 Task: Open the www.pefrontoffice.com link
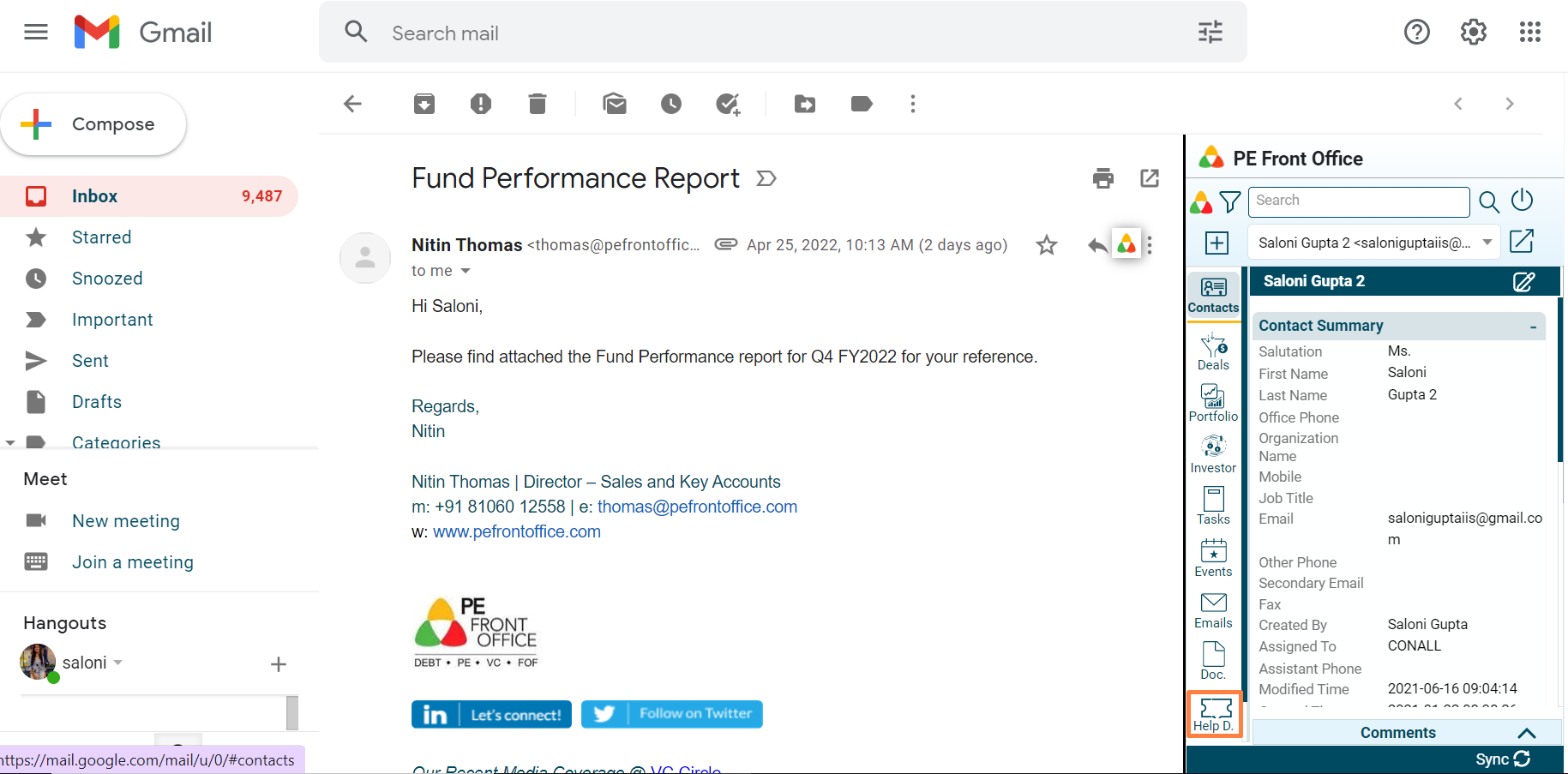pyautogui.click(x=516, y=531)
